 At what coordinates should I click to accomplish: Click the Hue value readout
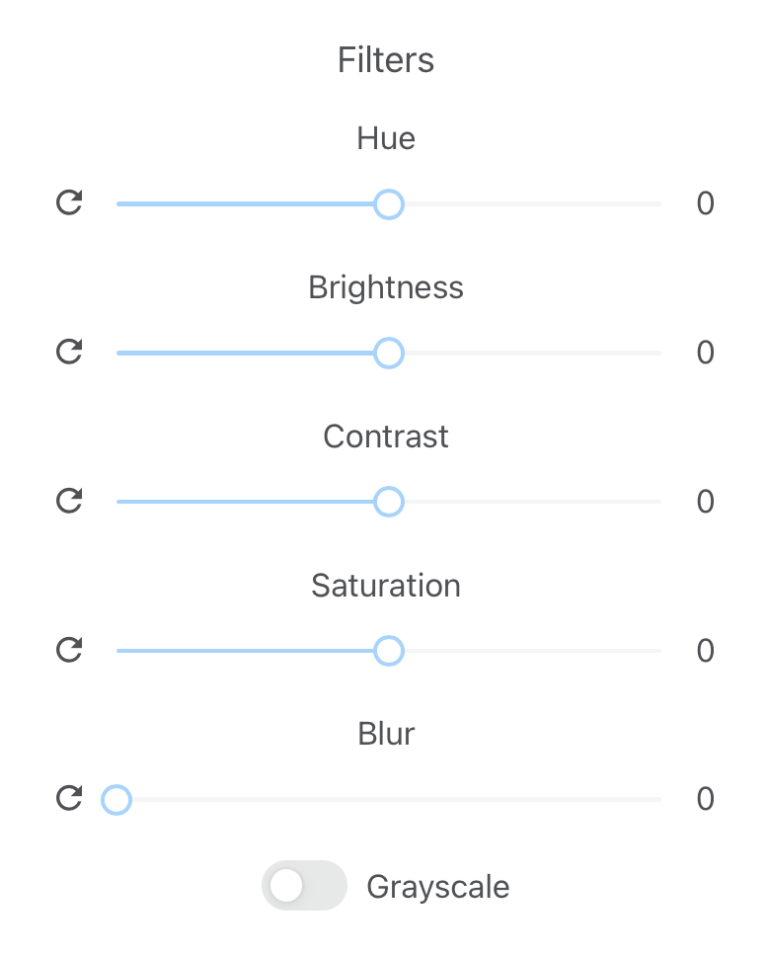(705, 204)
